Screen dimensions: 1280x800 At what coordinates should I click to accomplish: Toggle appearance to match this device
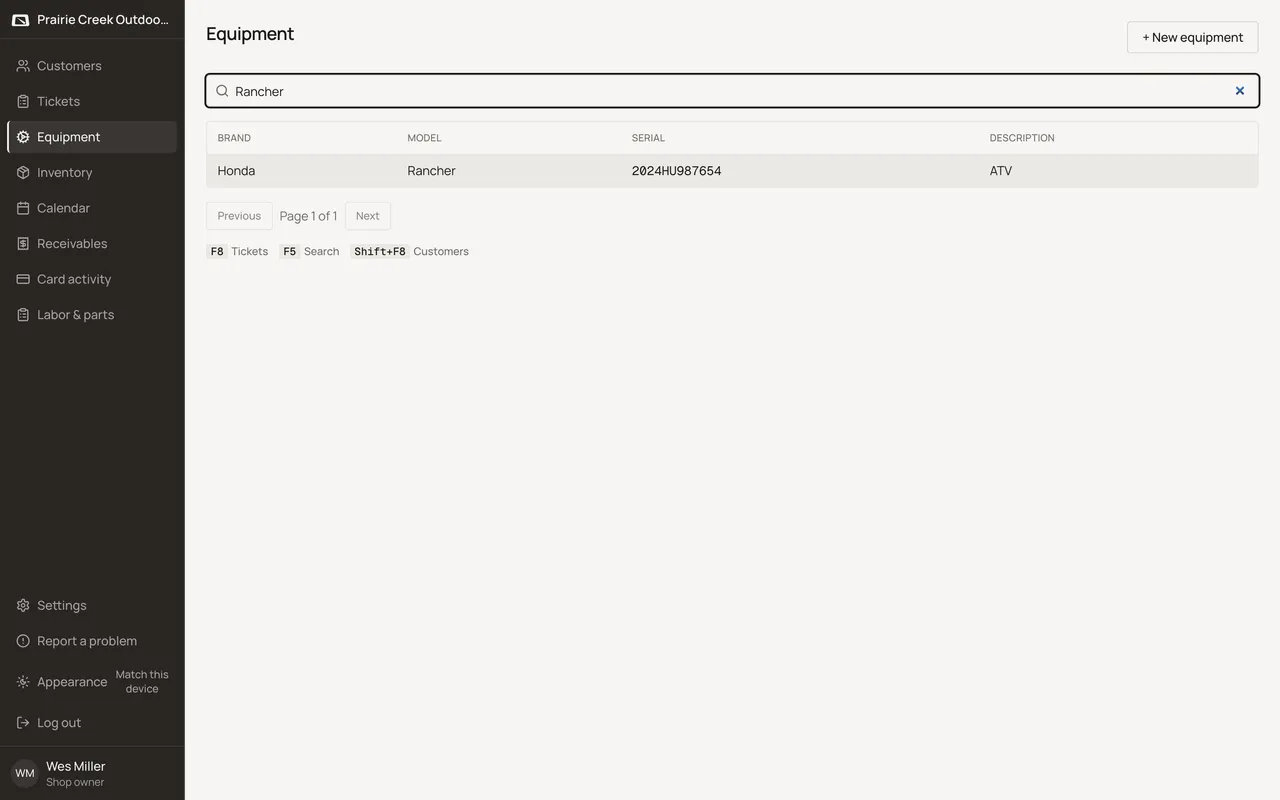coord(142,682)
